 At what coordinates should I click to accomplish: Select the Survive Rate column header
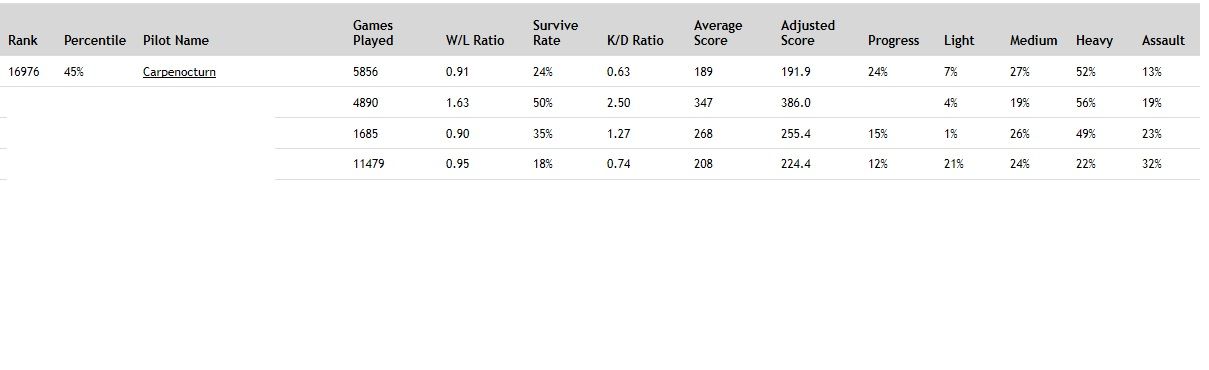[555, 33]
